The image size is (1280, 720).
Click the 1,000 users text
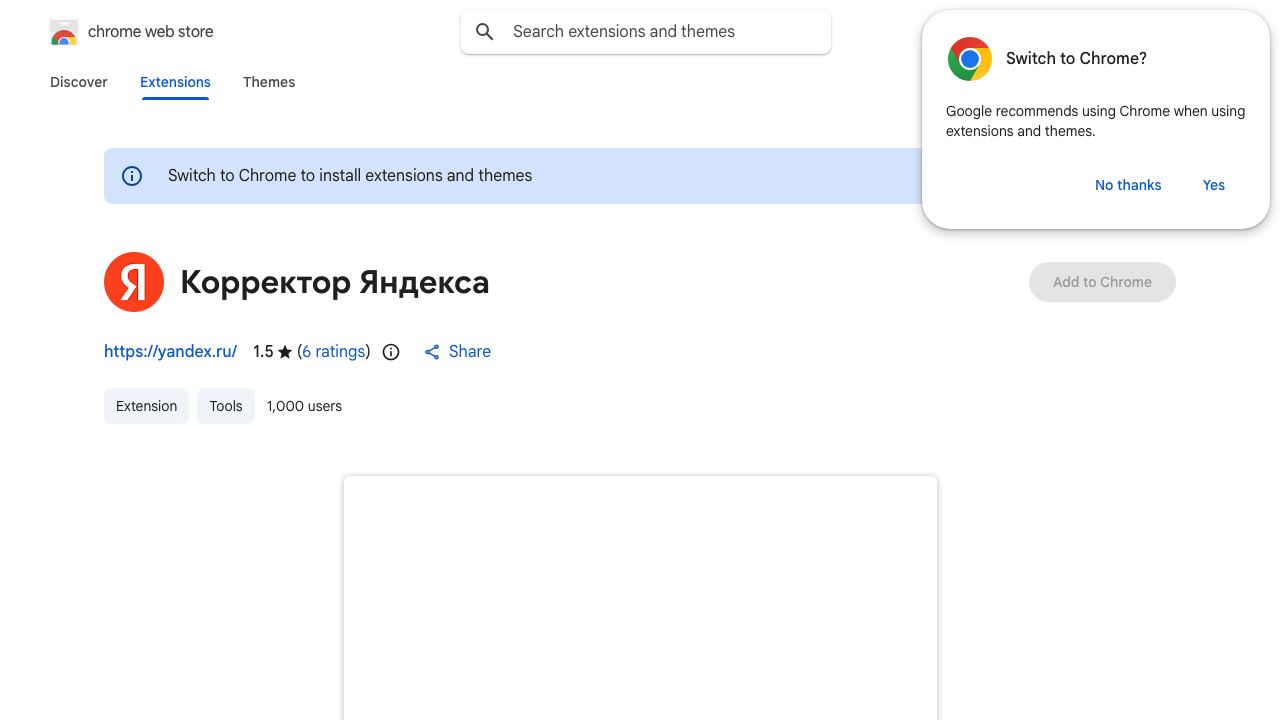(x=304, y=406)
